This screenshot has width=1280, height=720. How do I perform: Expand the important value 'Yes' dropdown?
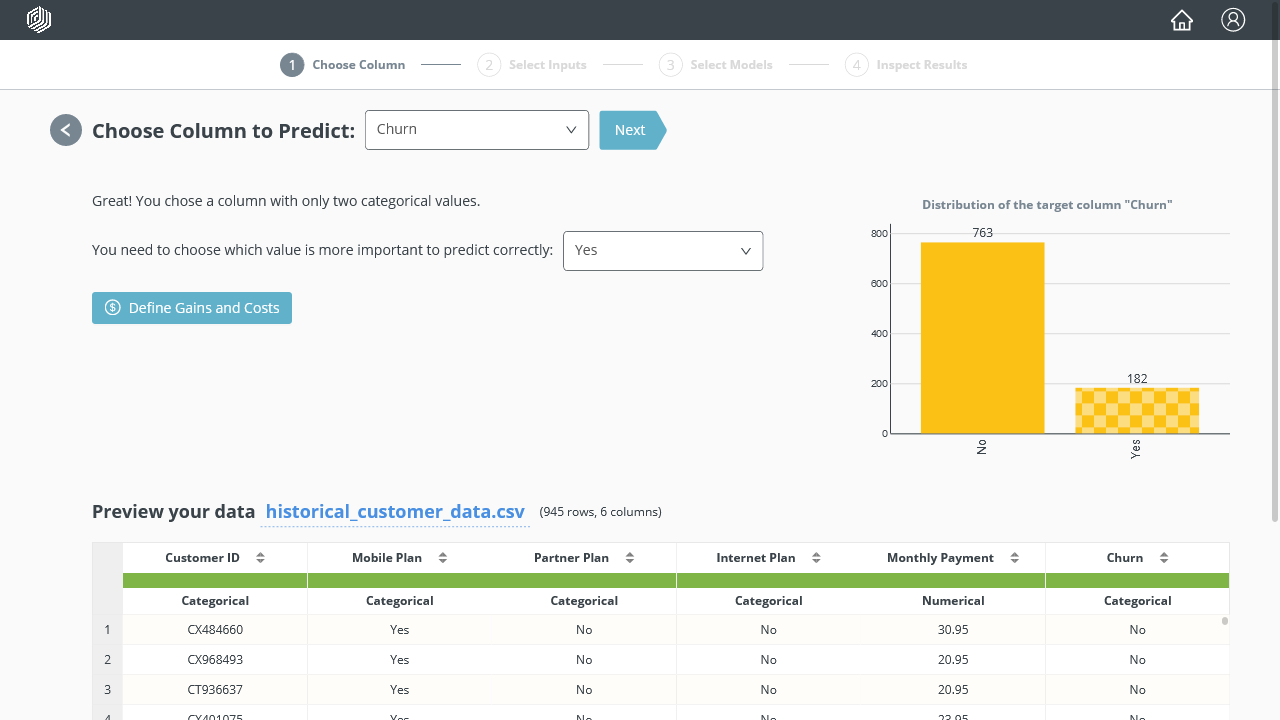[x=663, y=251]
